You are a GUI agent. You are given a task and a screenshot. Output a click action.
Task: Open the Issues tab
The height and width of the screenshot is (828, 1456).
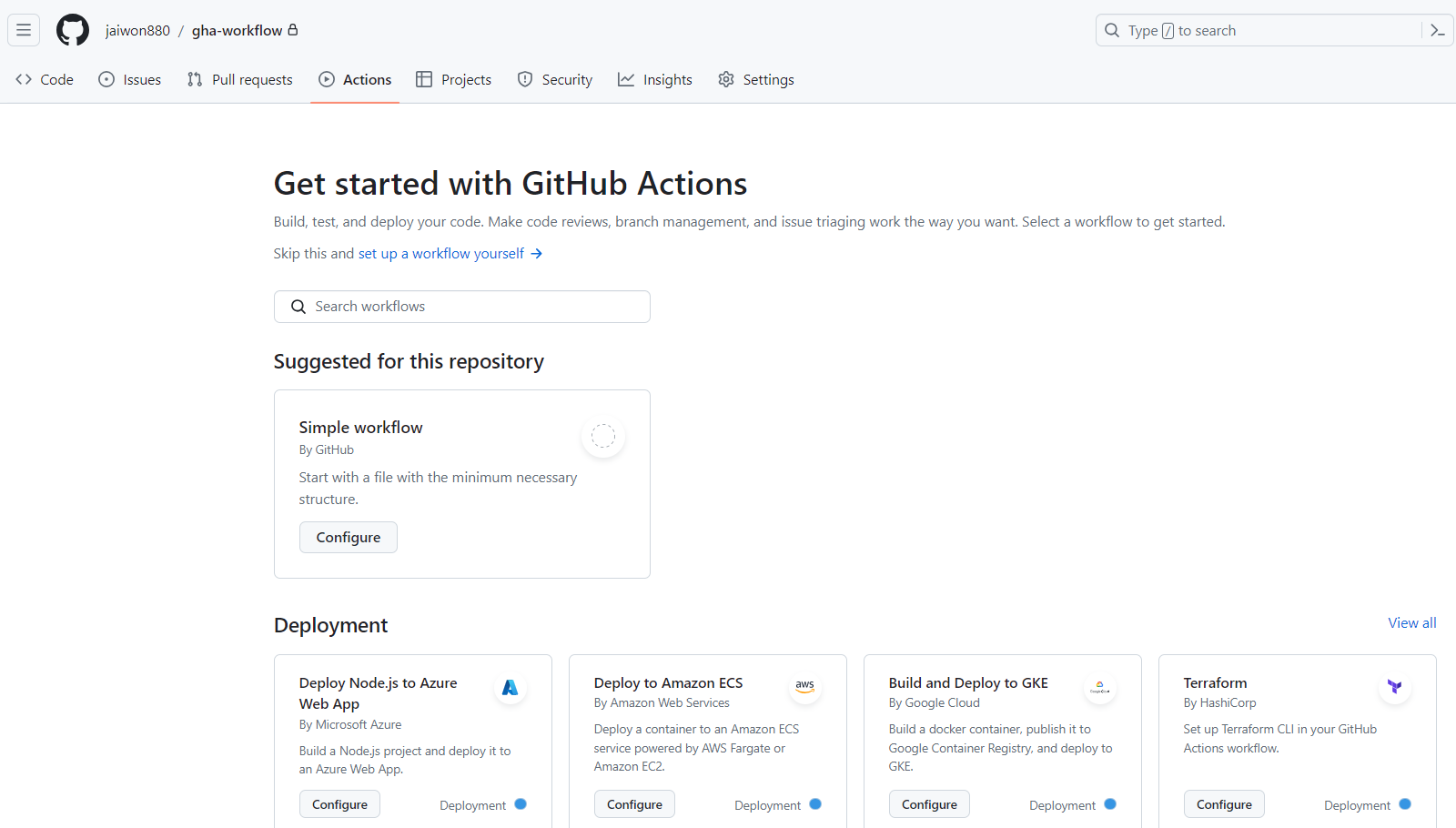(x=130, y=79)
